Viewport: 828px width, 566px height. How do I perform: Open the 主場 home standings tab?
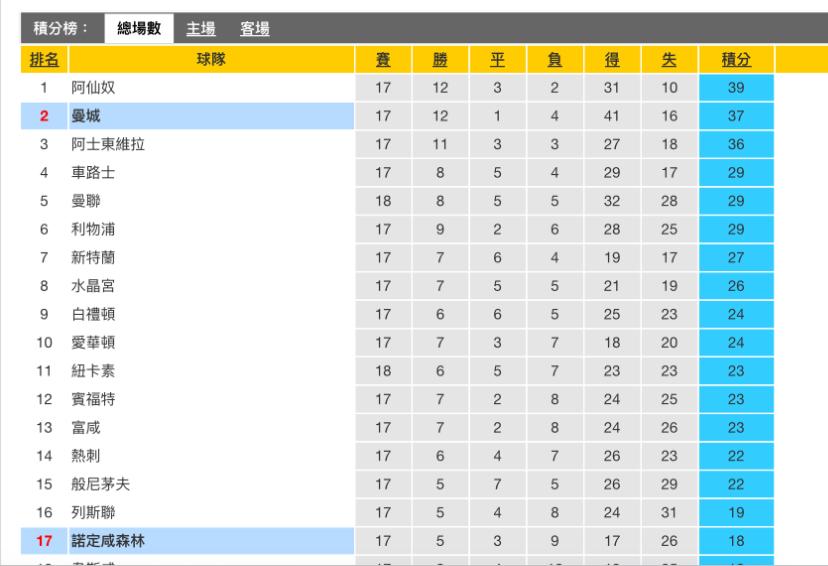(201, 29)
